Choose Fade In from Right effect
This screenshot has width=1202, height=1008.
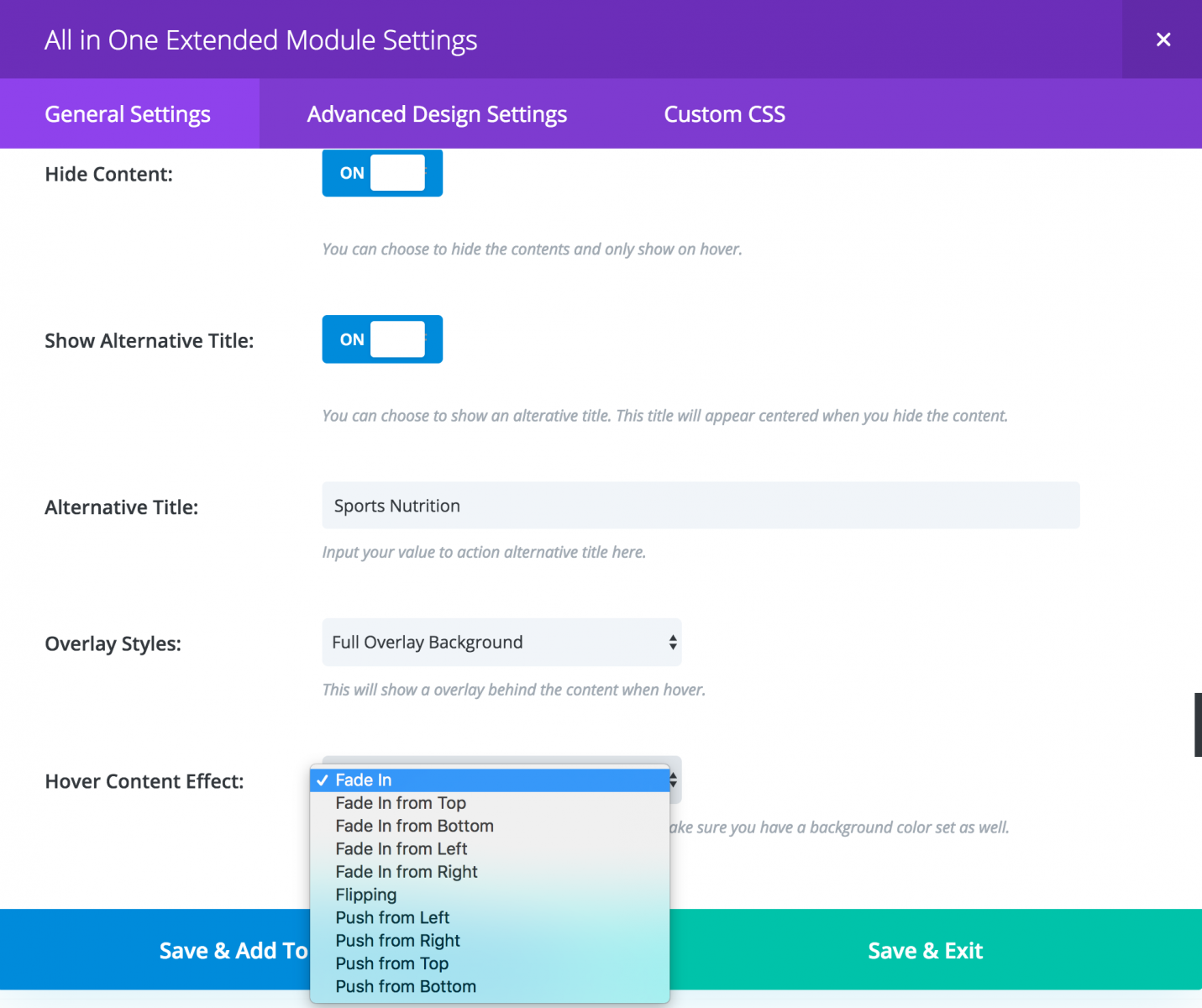490,872
